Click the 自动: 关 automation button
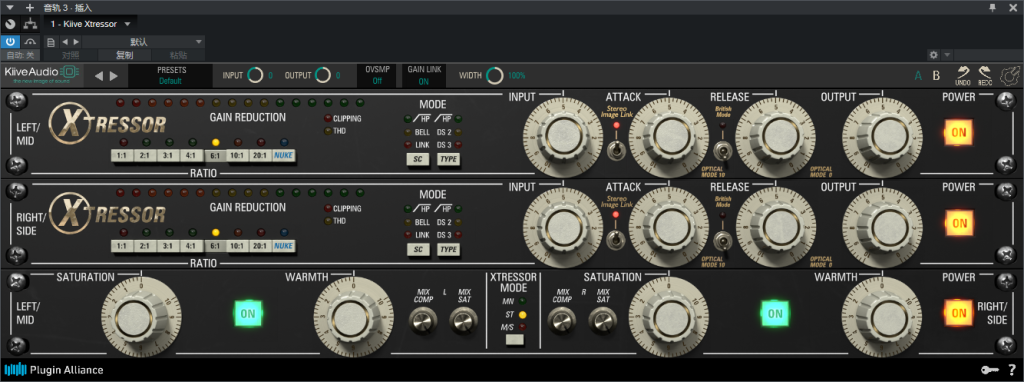 click(20, 55)
